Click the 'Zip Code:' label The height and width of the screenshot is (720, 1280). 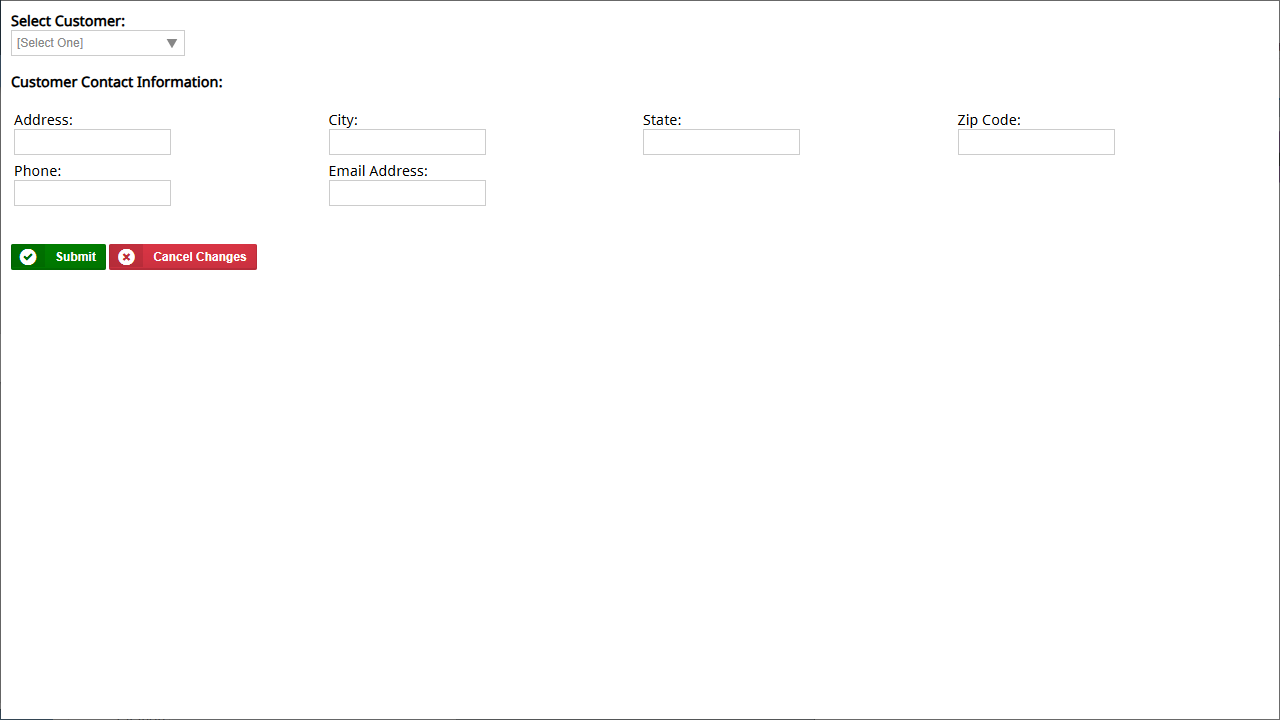pyautogui.click(x=989, y=120)
